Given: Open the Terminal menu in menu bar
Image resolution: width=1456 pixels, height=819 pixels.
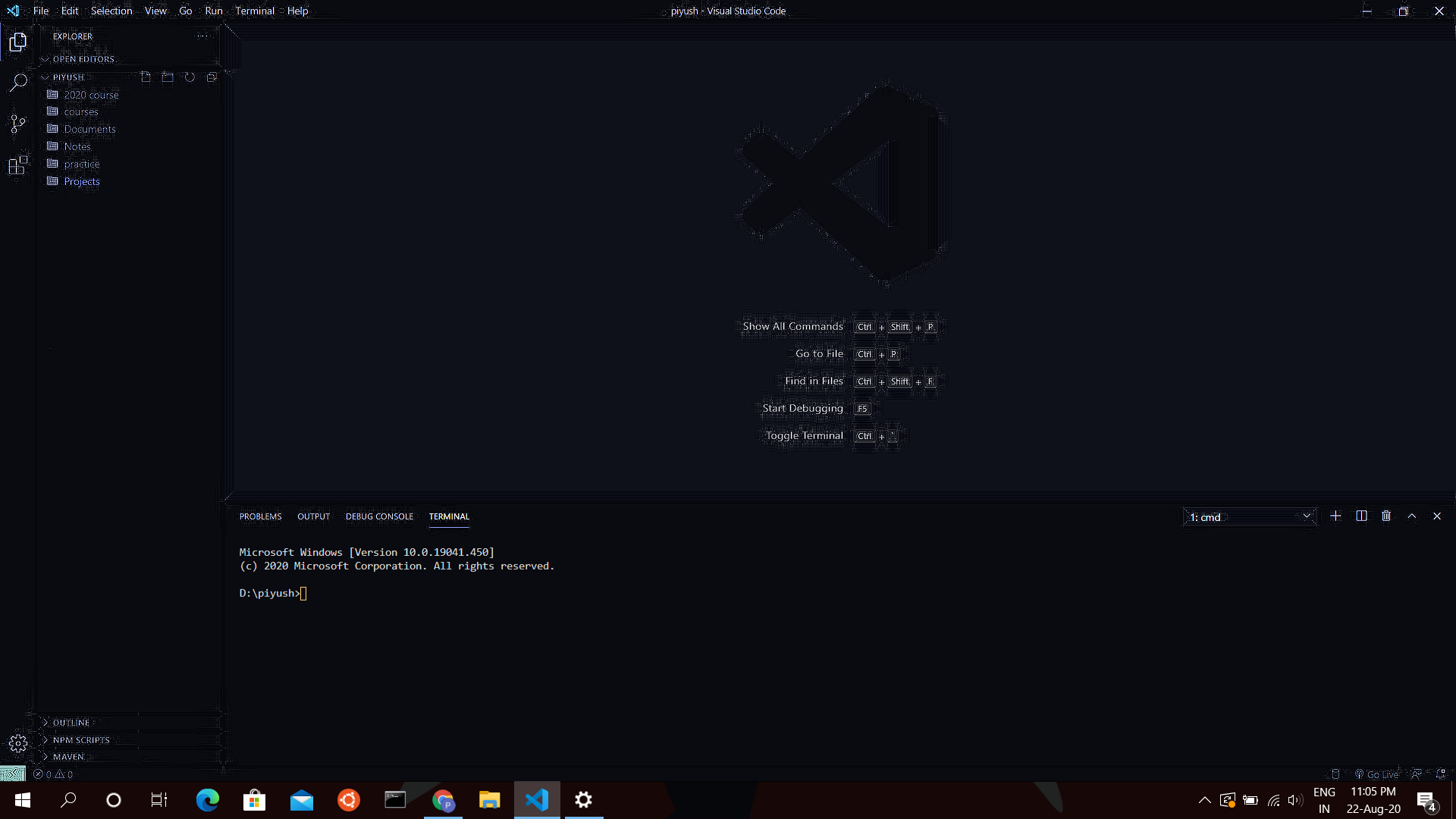Looking at the screenshot, I should pyautogui.click(x=254, y=11).
